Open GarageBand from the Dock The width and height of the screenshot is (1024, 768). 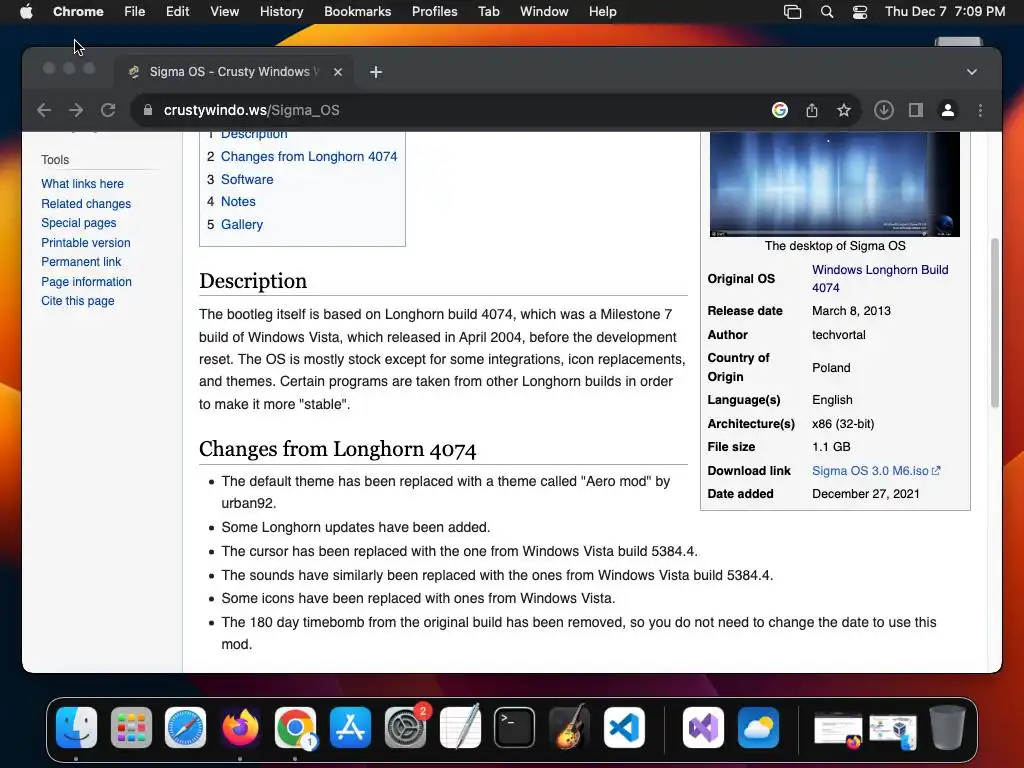point(569,728)
